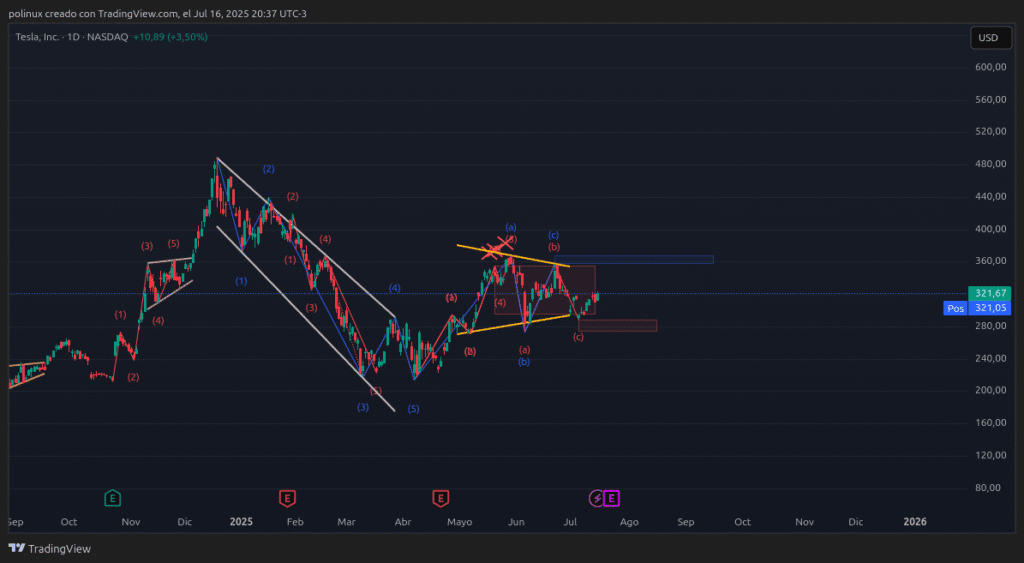
Task: Click the green earnings marker near November
Action: 113,497
